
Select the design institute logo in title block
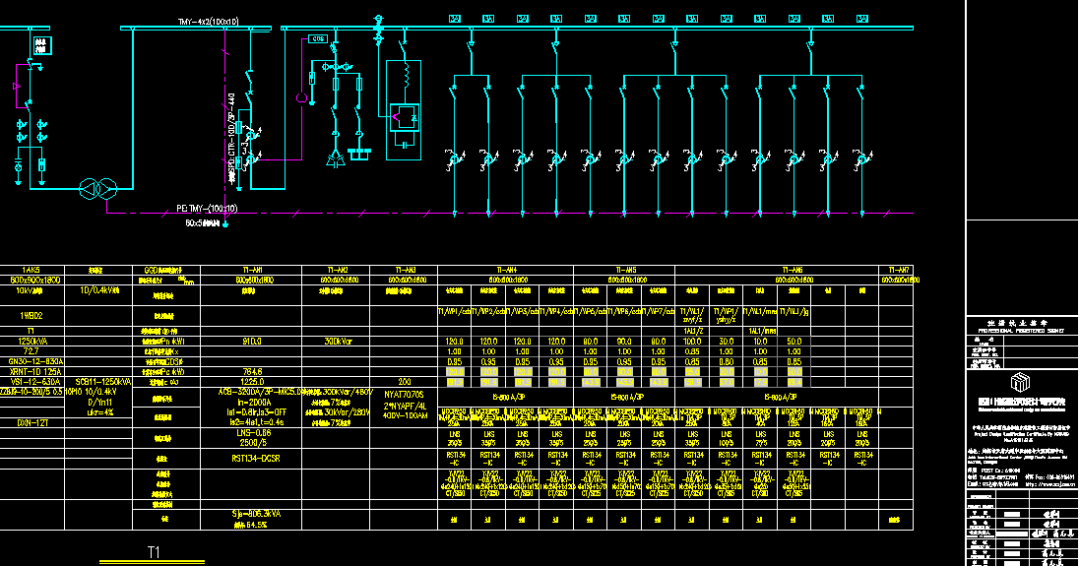pos(1020,383)
